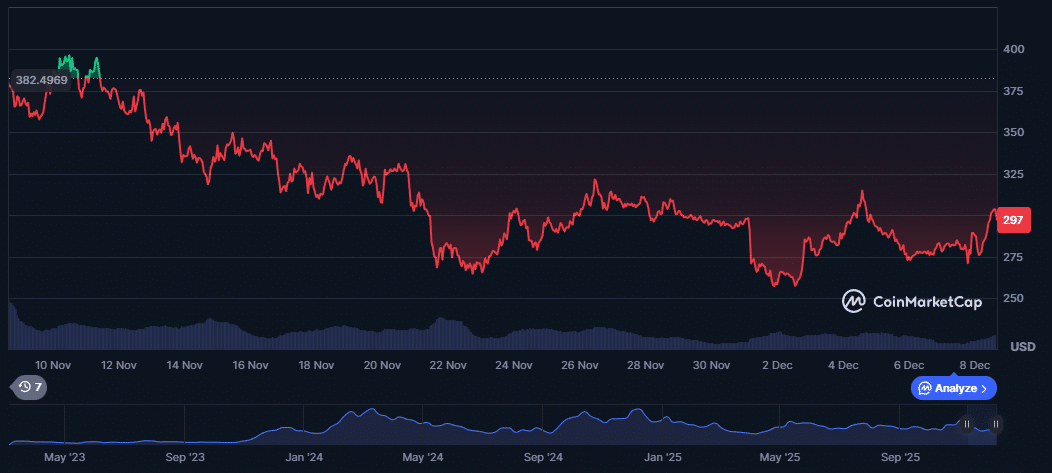1052x473 pixels.
Task: Click the green peak segment of price line
Action: [x=68, y=62]
